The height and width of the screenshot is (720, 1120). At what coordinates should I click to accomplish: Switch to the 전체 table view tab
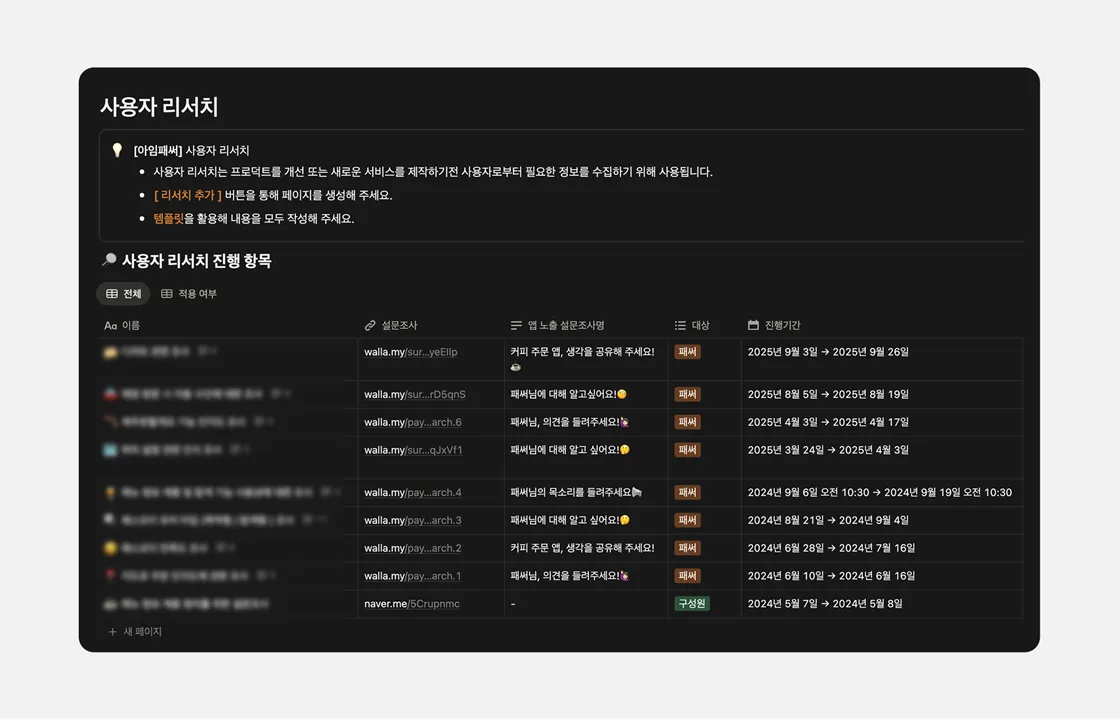tap(123, 294)
